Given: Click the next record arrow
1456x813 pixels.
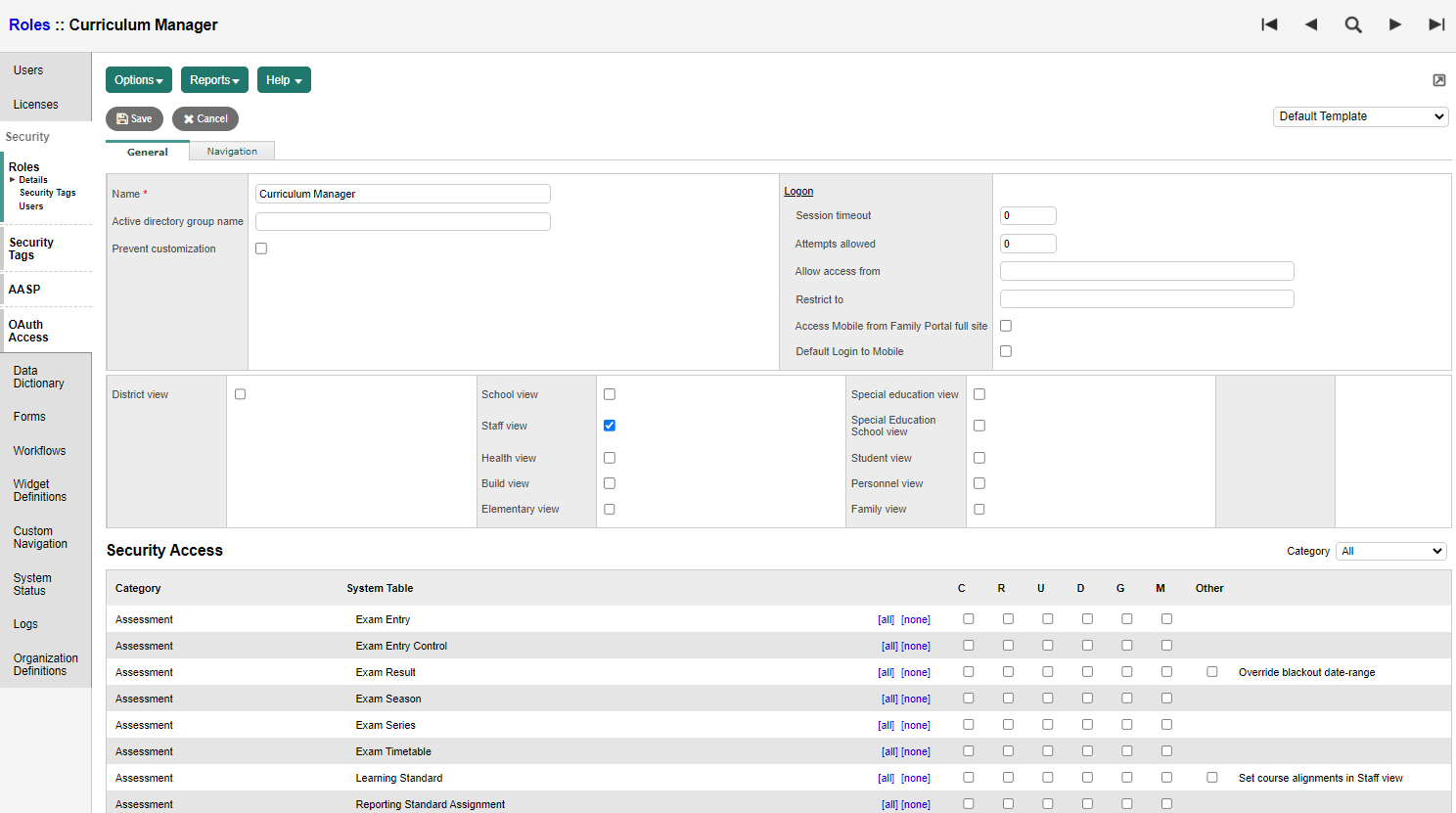Looking at the screenshot, I should coord(1395,24).
